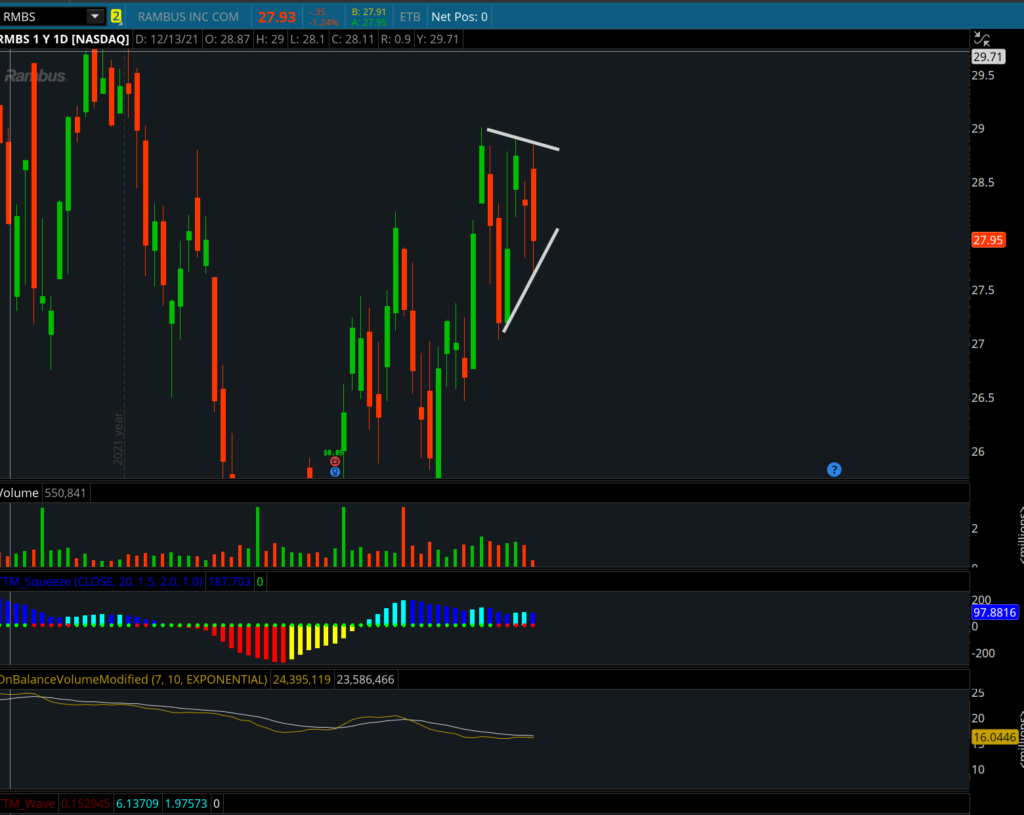Click the blue 97.8816 squeeze axis label
1024x815 pixels.
[994, 613]
